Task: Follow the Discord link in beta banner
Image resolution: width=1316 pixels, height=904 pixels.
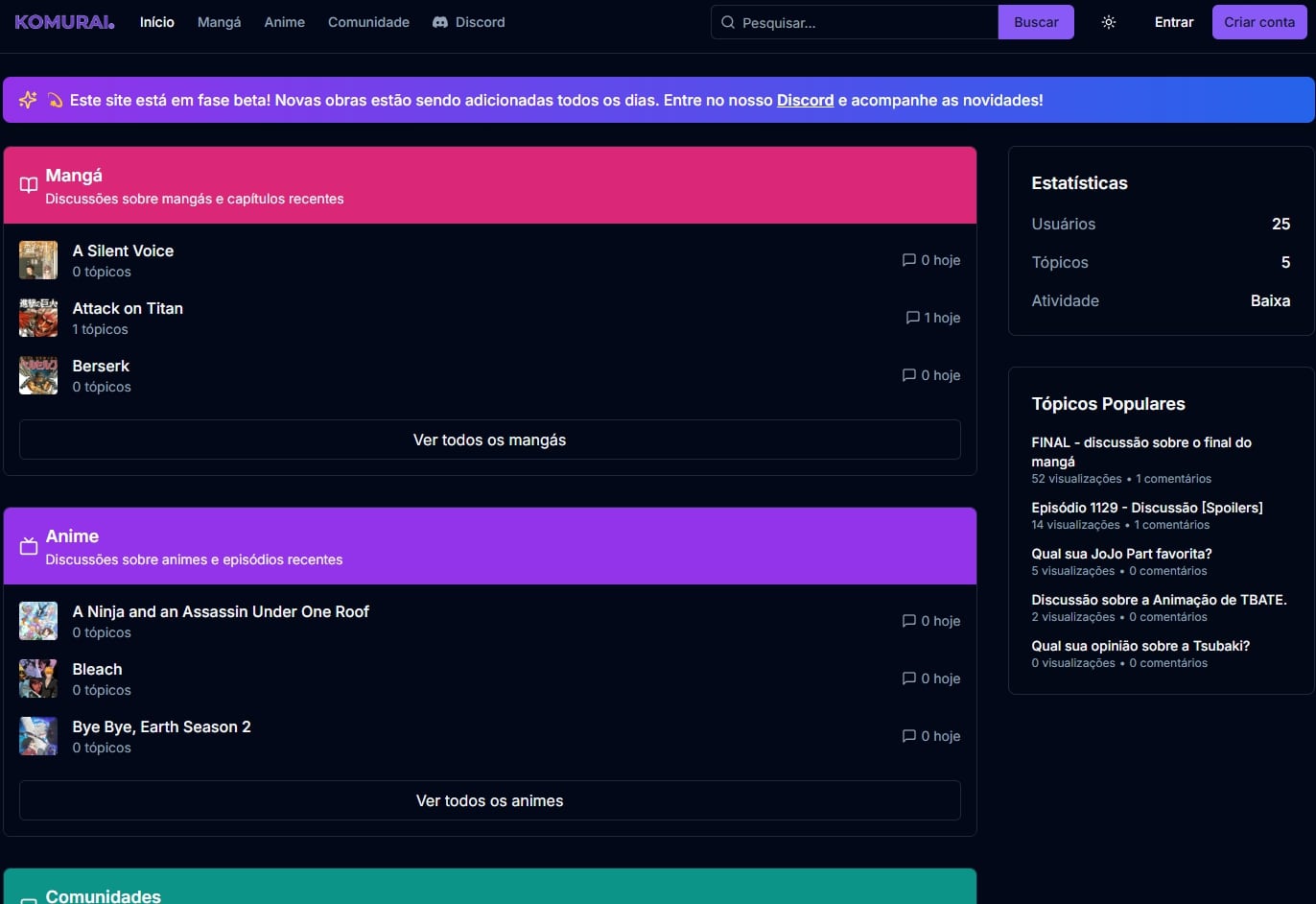Action: (805, 100)
